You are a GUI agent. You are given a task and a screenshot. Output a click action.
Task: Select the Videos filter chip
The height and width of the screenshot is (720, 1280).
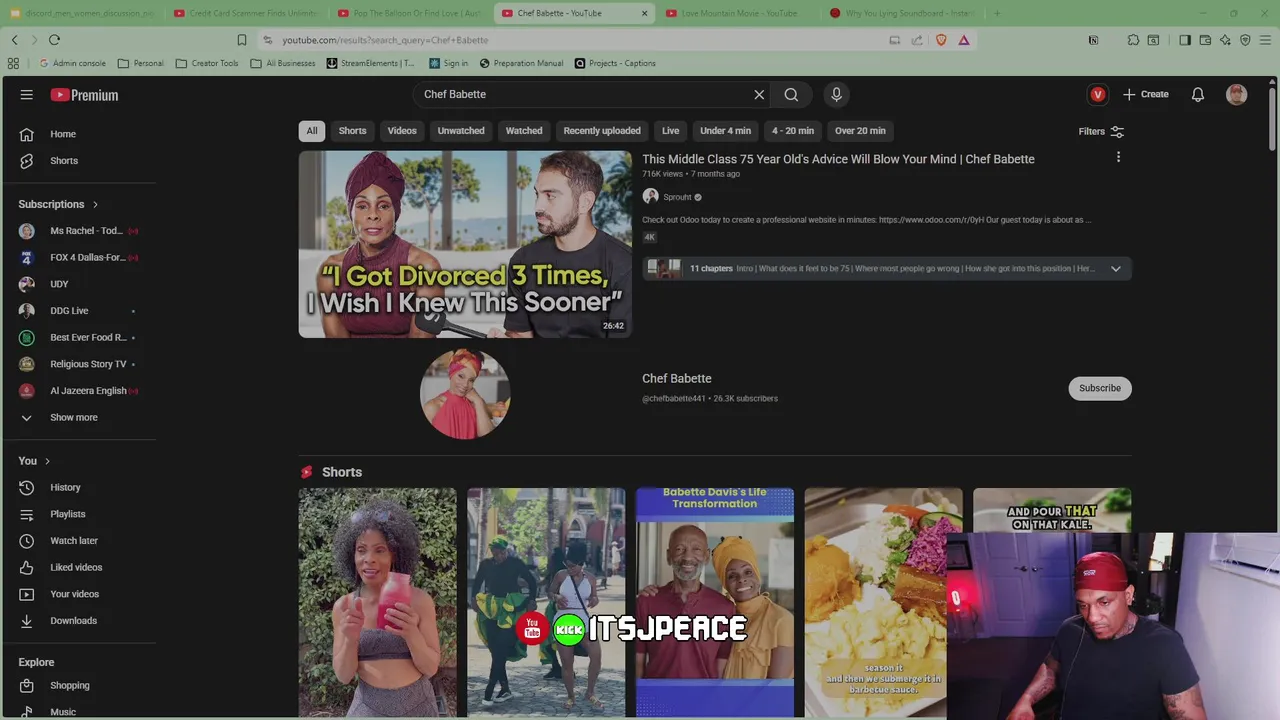point(402,131)
